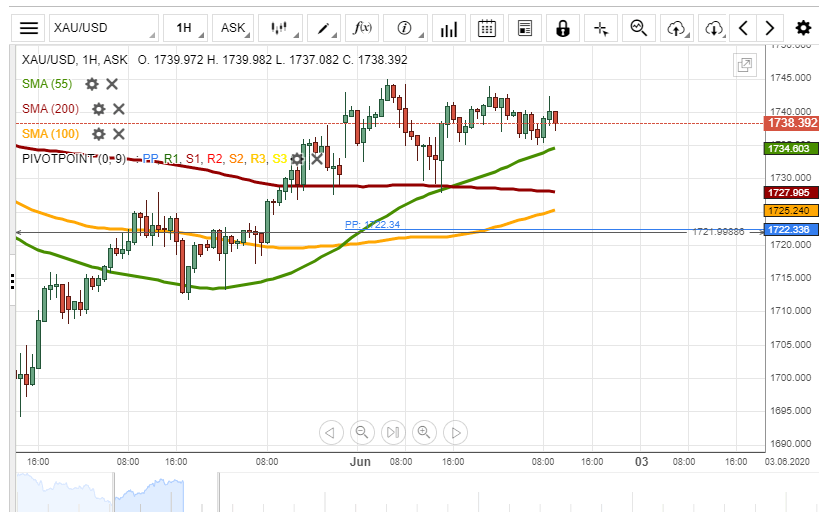This screenshot has height=517, width=827.
Task: Open chart settings gear in toolbar
Action: tap(803, 28)
